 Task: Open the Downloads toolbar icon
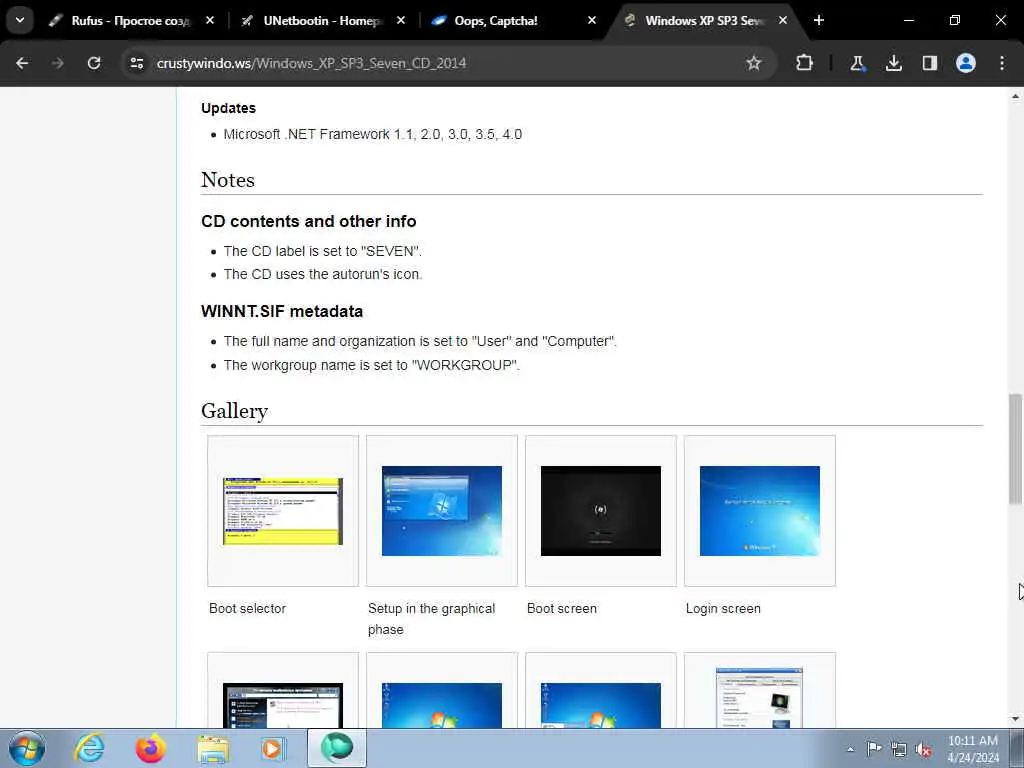[893, 63]
